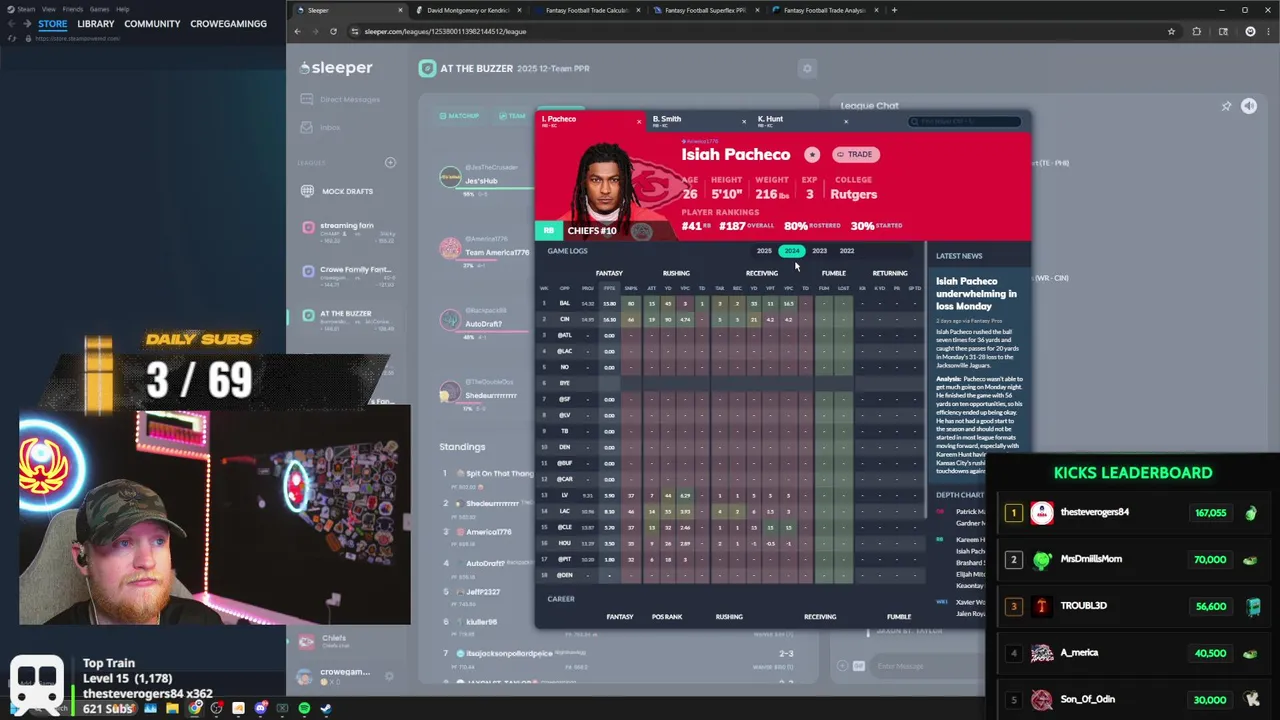The height and width of the screenshot is (720, 1280).
Task: Switch to Fantasy Football Superflex PPR tab
Action: (x=706, y=10)
